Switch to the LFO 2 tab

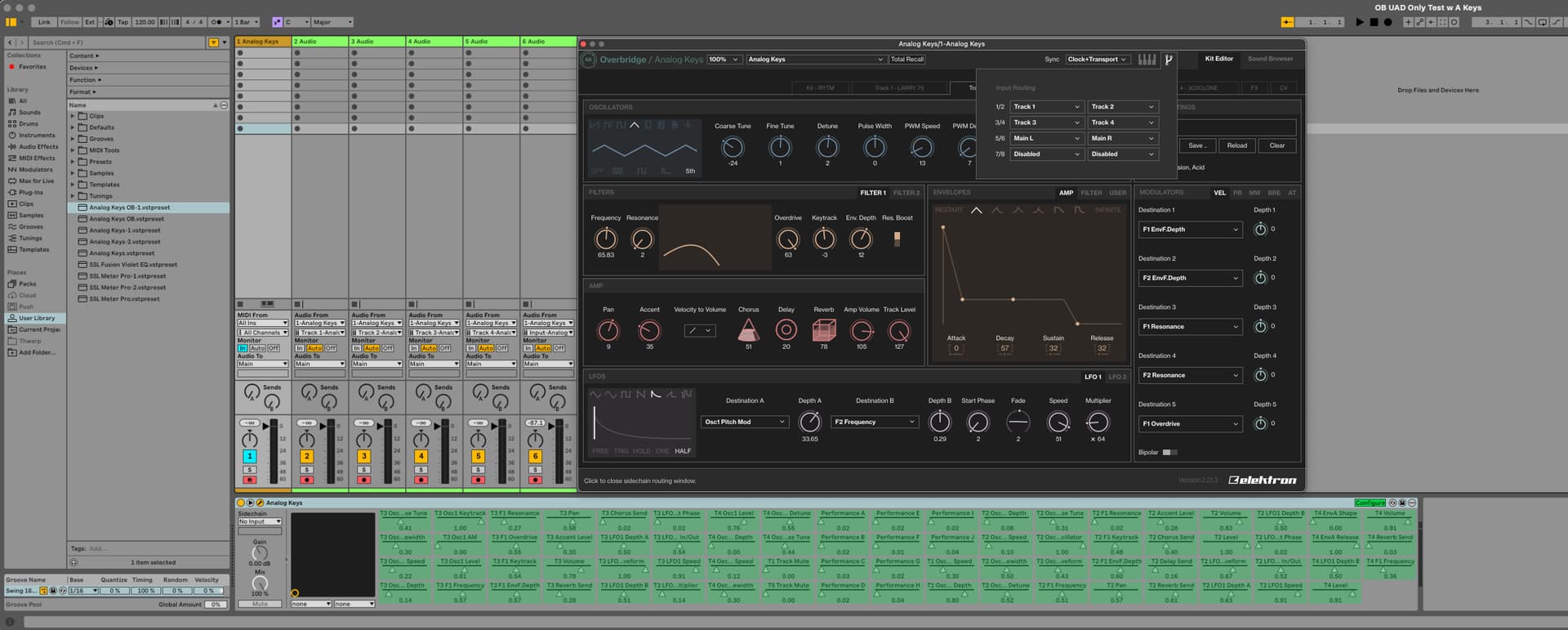pyautogui.click(x=1117, y=377)
